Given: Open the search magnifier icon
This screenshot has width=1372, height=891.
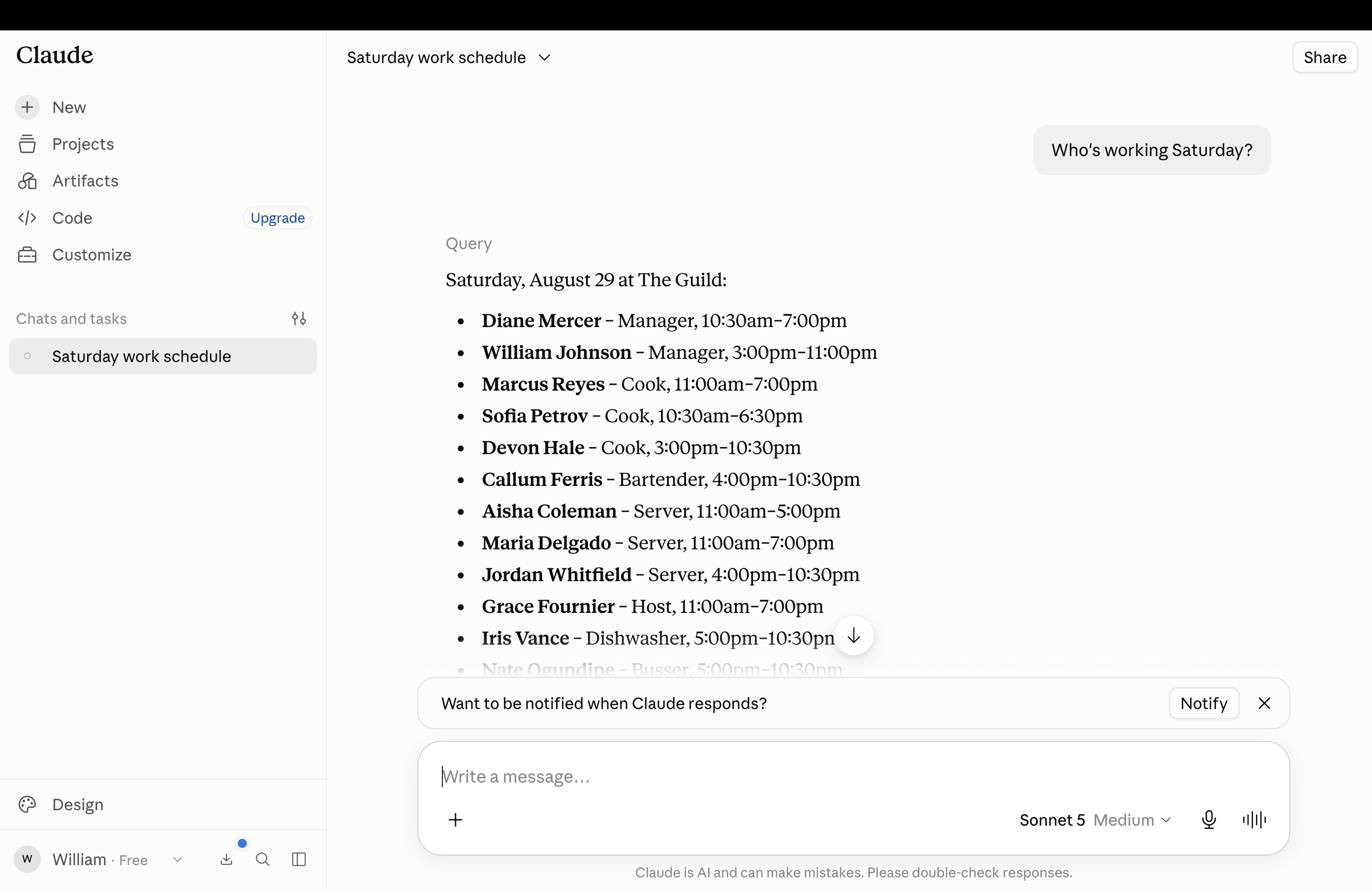Looking at the screenshot, I should [x=263, y=860].
